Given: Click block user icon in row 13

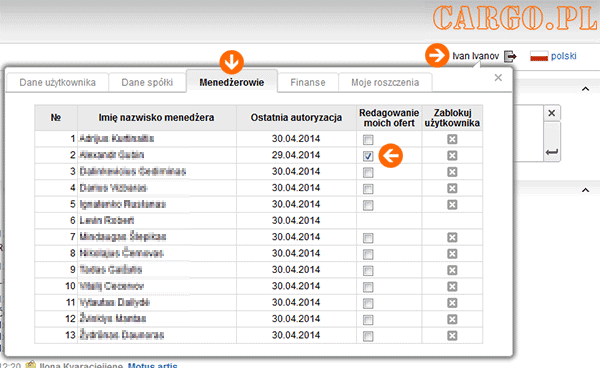Looking at the screenshot, I should pos(452,335).
